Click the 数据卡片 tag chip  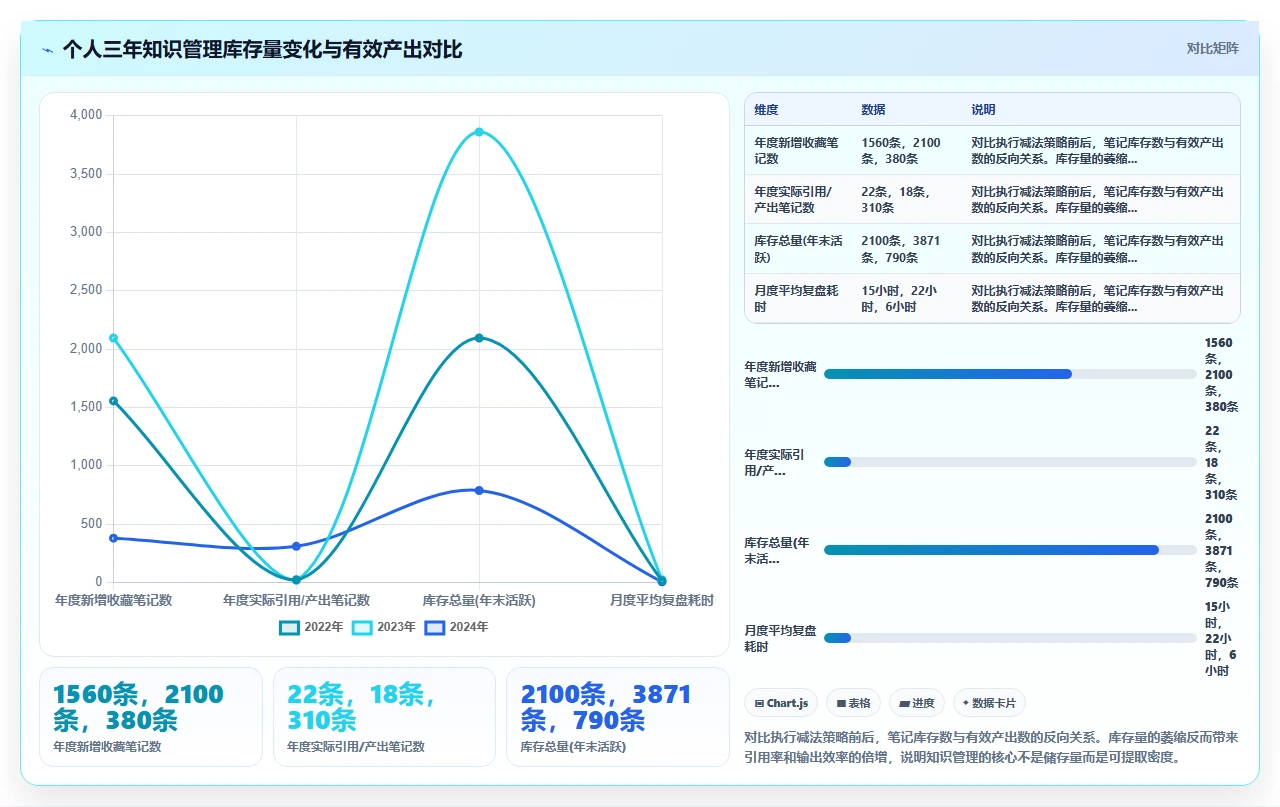pos(989,703)
